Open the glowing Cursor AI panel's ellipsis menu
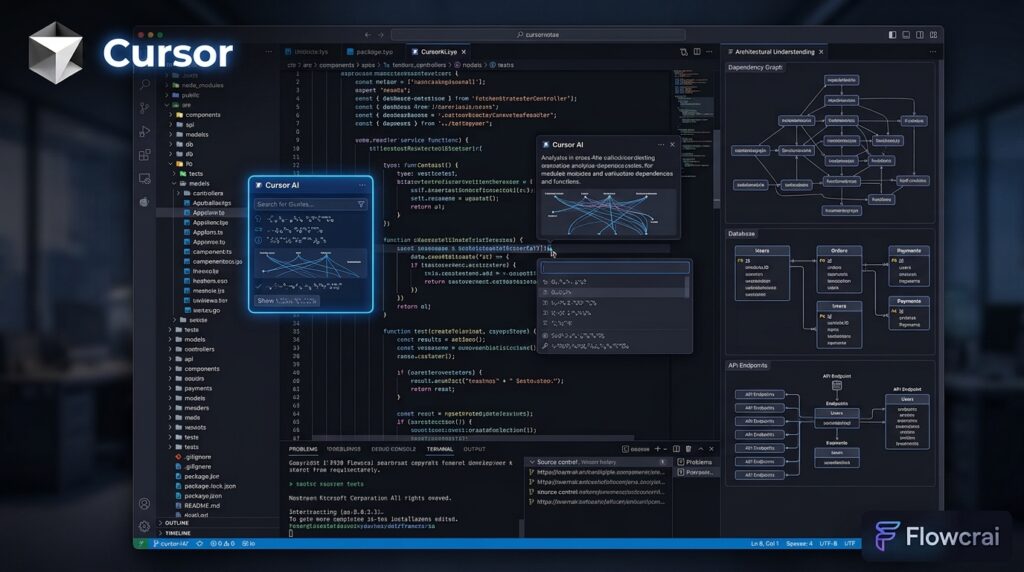The image size is (1024, 572). (362, 185)
